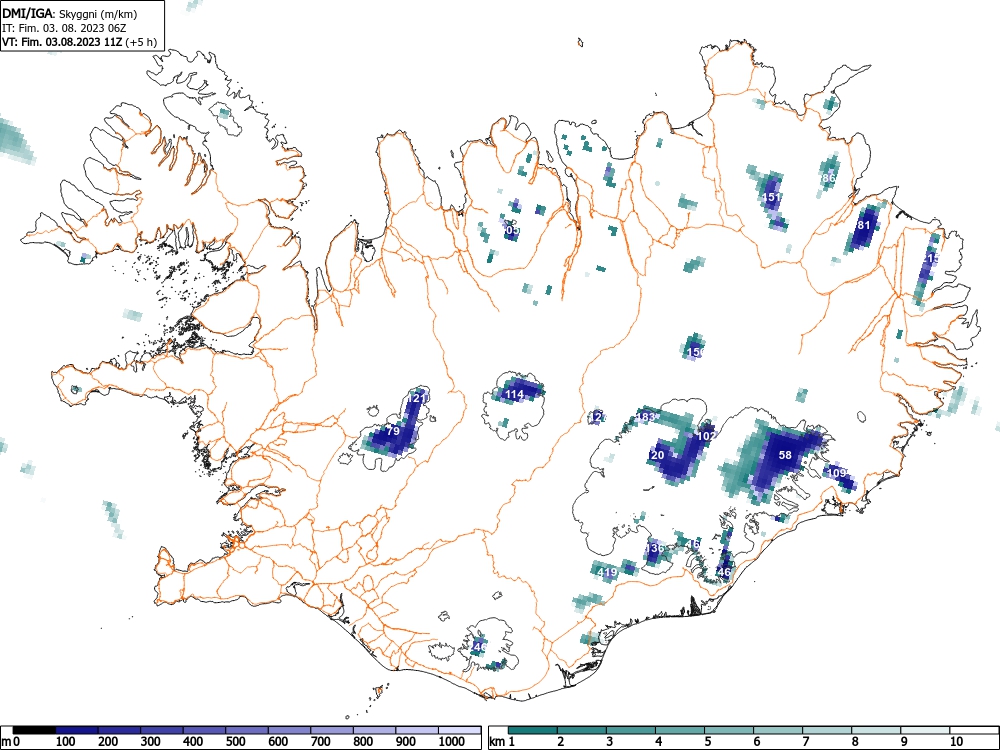Click the dark teal 1–2 km legend swatch

533,730
